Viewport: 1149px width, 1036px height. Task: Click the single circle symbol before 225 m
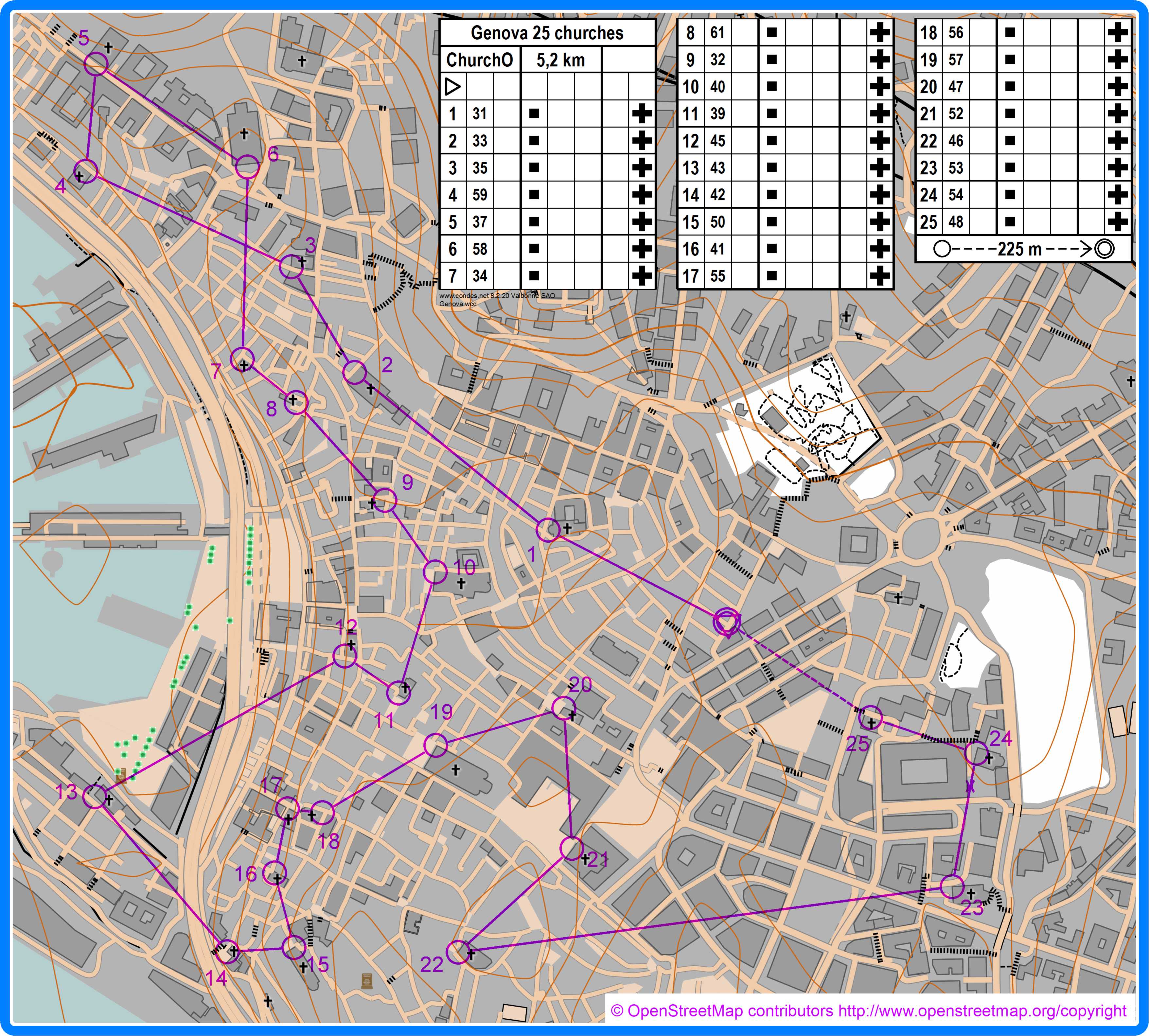(942, 249)
